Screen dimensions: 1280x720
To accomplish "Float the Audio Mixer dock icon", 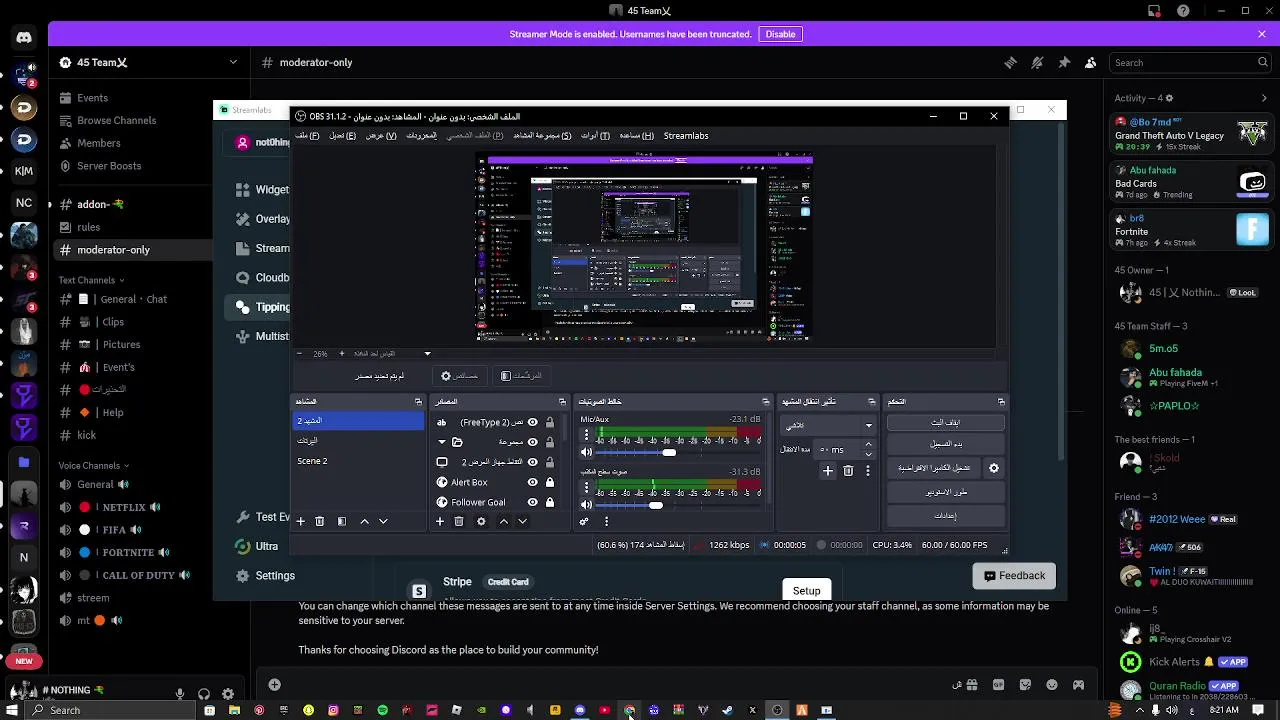I will pyautogui.click(x=765, y=401).
